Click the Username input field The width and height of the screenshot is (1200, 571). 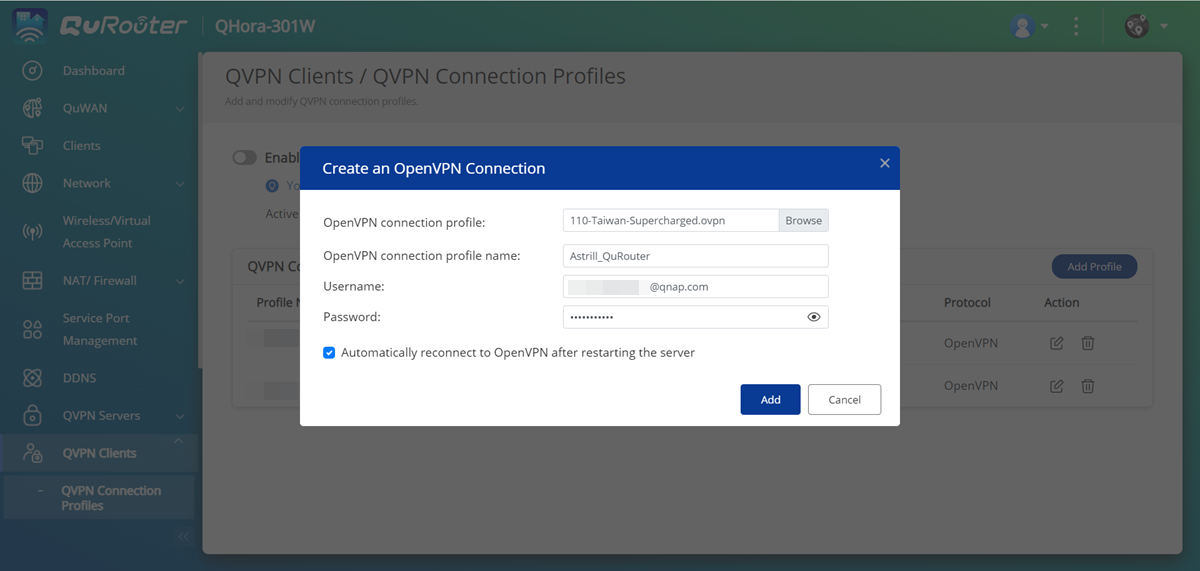point(696,287)
